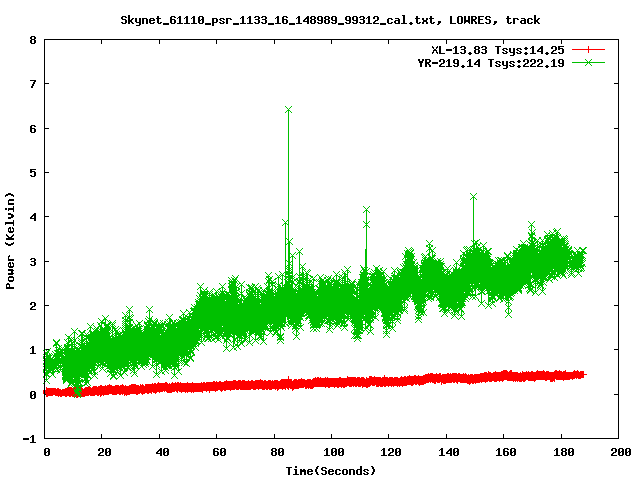Click the left start of the red trace
This screenshot has height=480, width=640.
click(48, 392)
